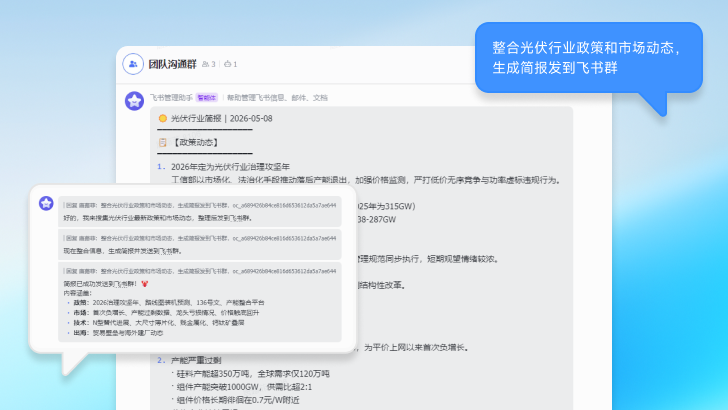This screenshot has width=728, height=410.
Task: Select the line 组件产能突破1000GW,供需比超2:1
Action: (x=244, y=387)
